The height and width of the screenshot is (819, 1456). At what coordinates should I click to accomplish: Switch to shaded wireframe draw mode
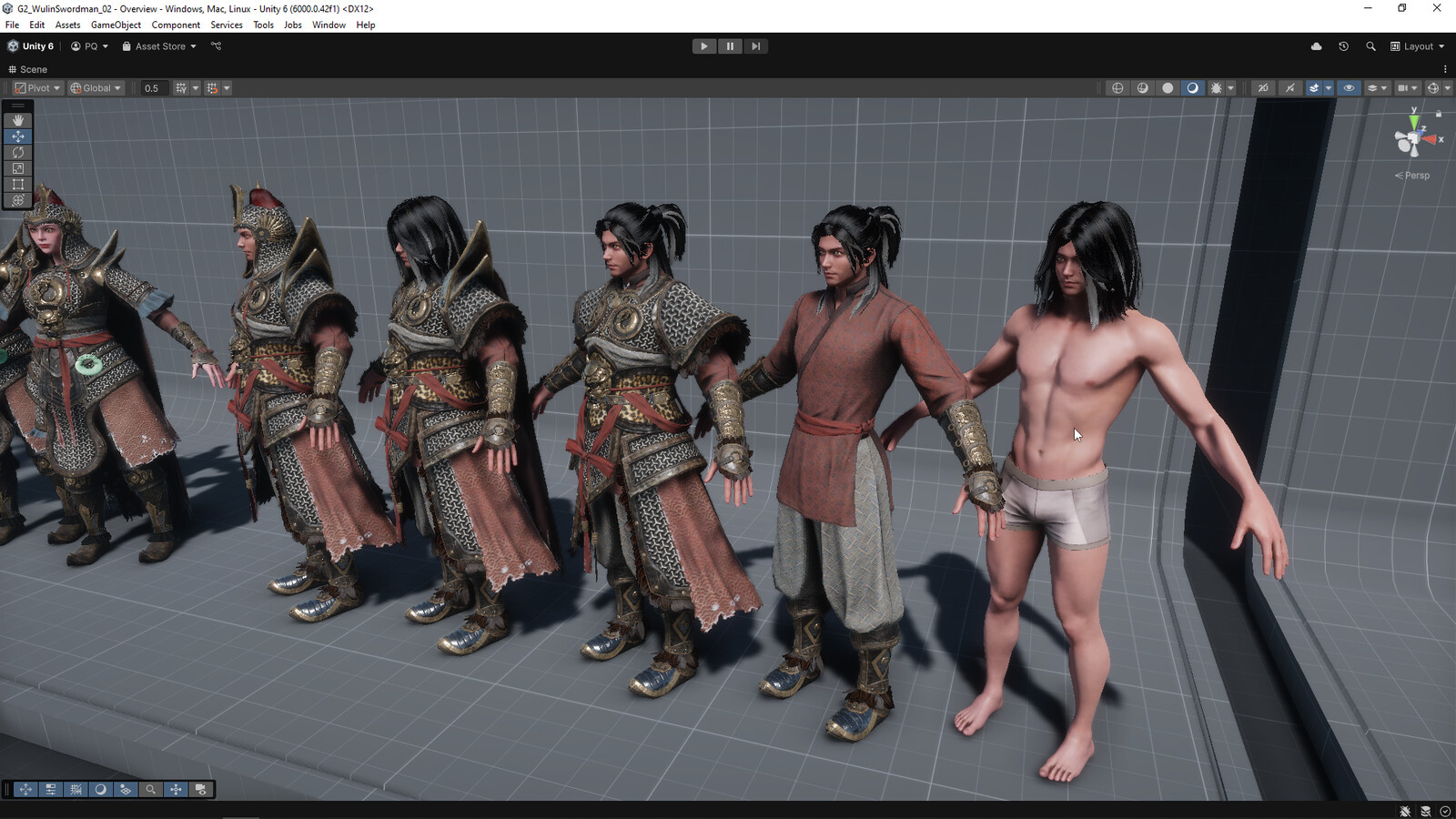[x=1143, y=88]
